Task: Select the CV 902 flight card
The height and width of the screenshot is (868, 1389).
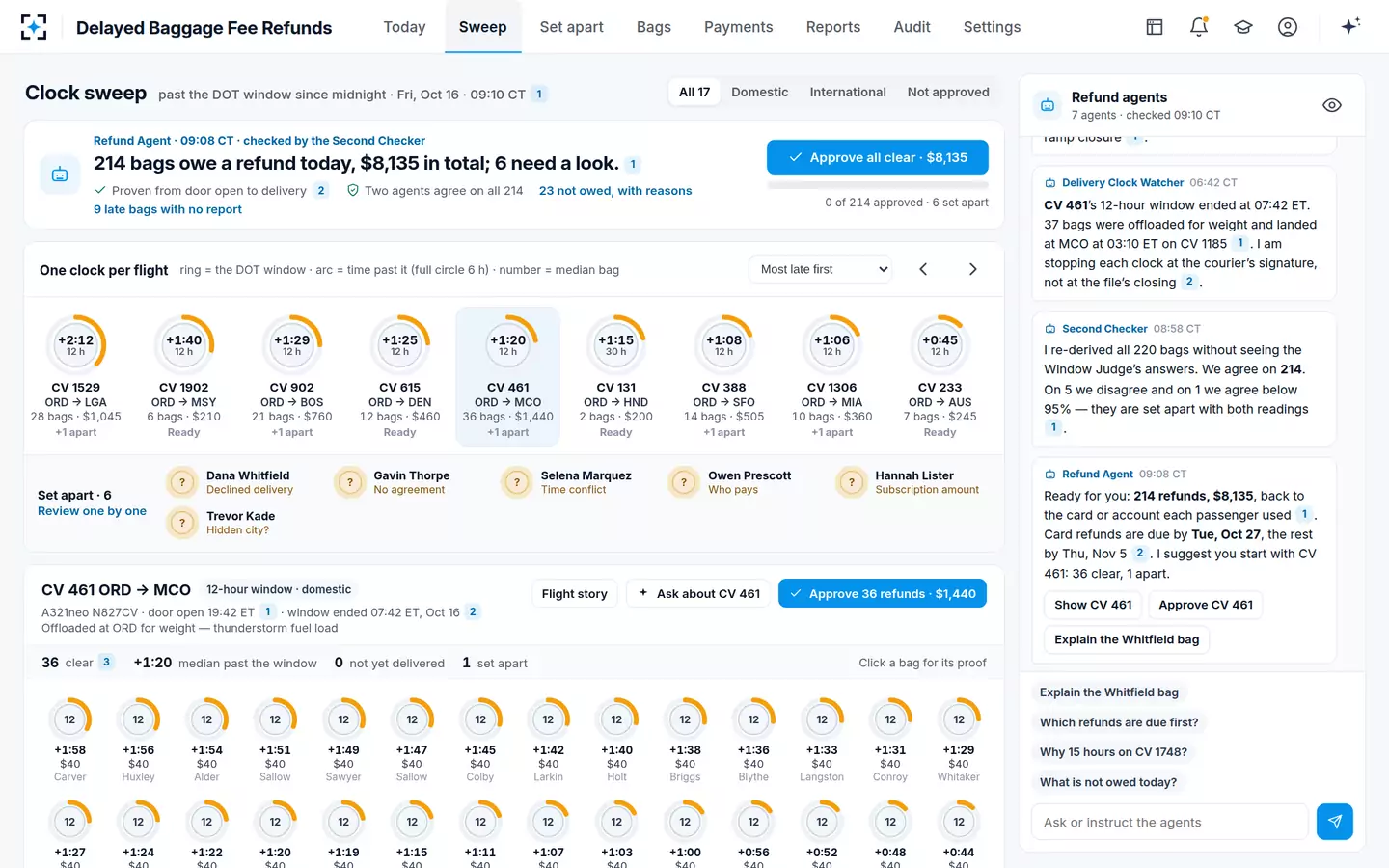Action: (x=292, y=377)
